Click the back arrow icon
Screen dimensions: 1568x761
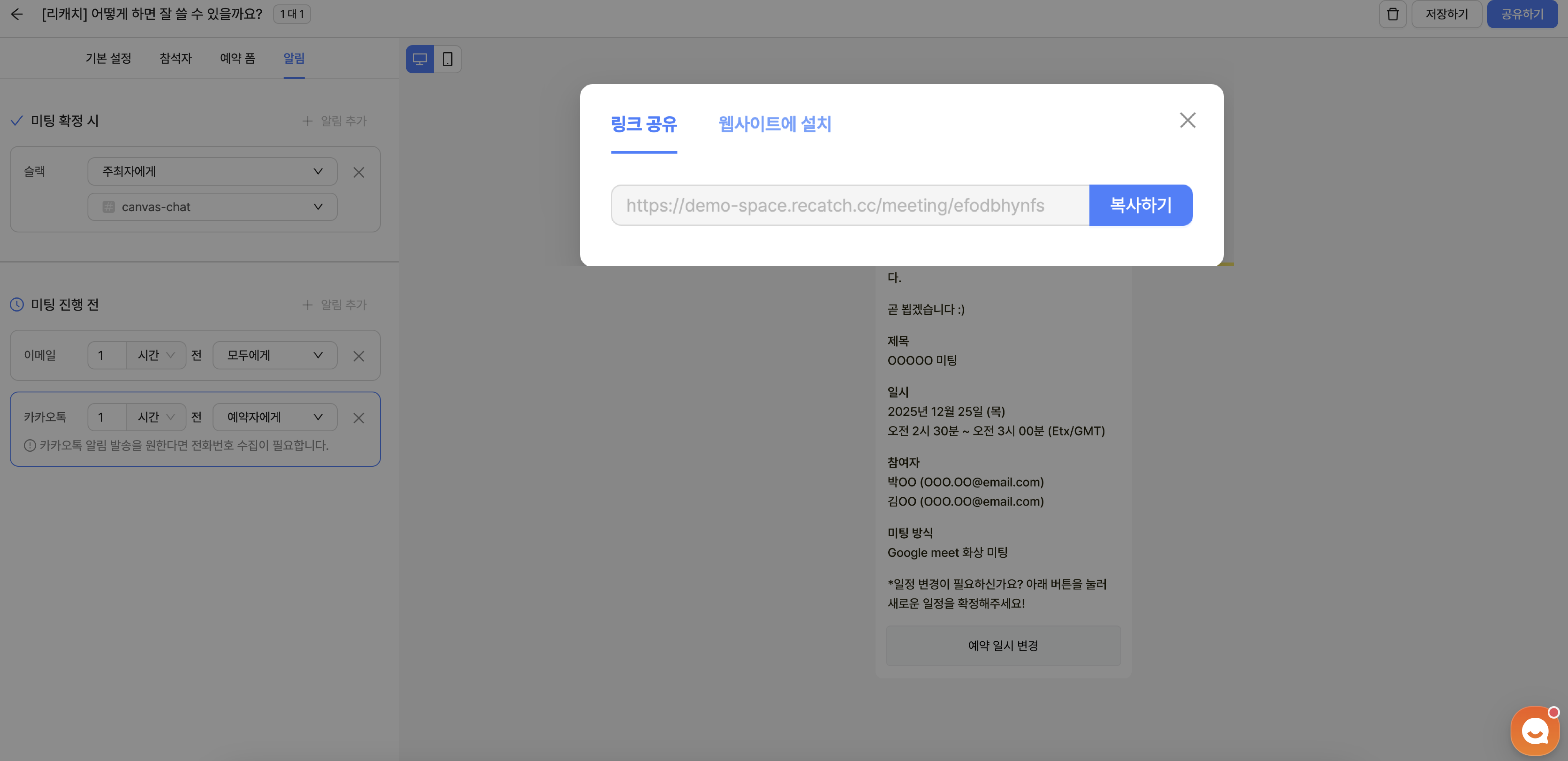click(x=16, y=14)
